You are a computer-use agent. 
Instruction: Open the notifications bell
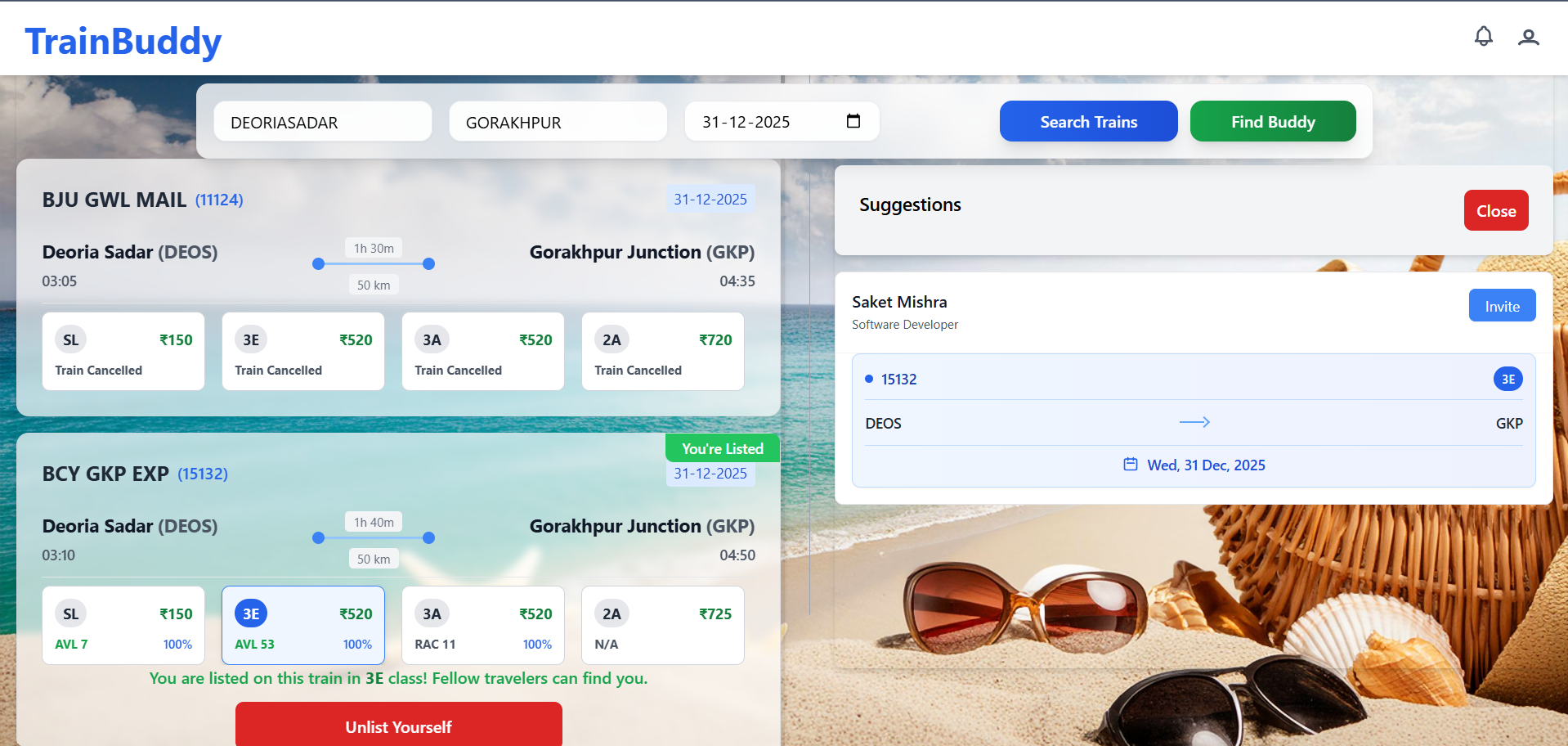pos(1483,37)
